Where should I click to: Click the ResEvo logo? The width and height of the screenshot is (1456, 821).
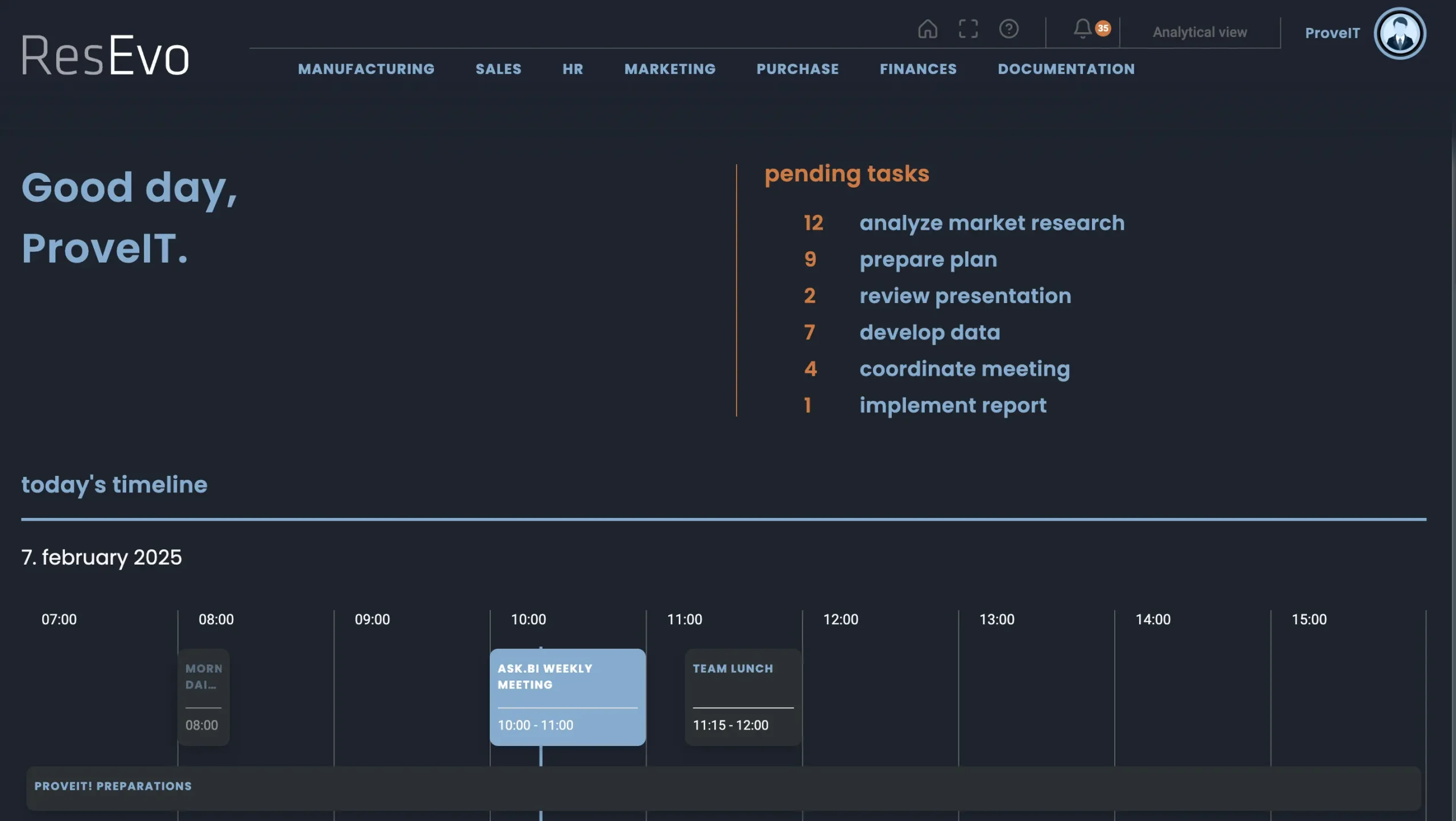click(x=105, y=56)
